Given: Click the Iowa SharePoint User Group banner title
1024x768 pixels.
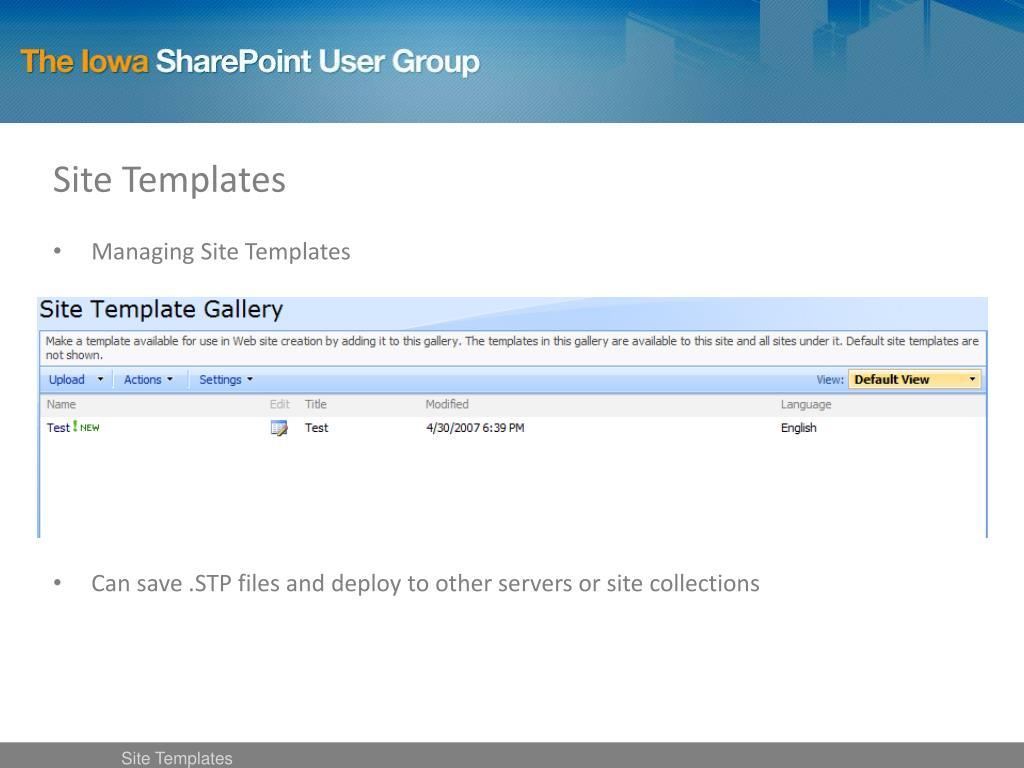Looking at the screenshot, I should point(250,61).
